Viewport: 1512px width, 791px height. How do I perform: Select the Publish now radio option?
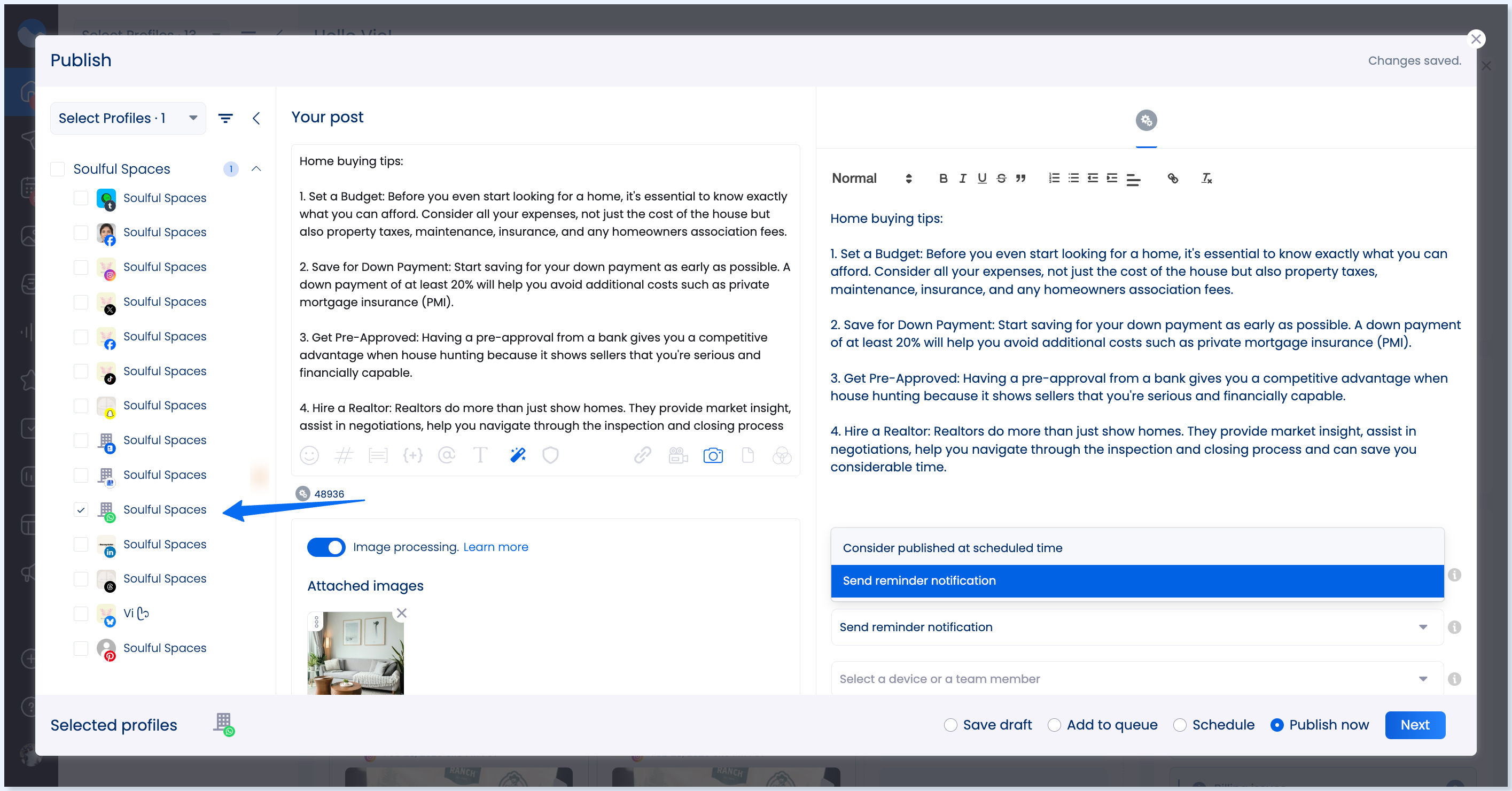click(x=1276, y=725)
